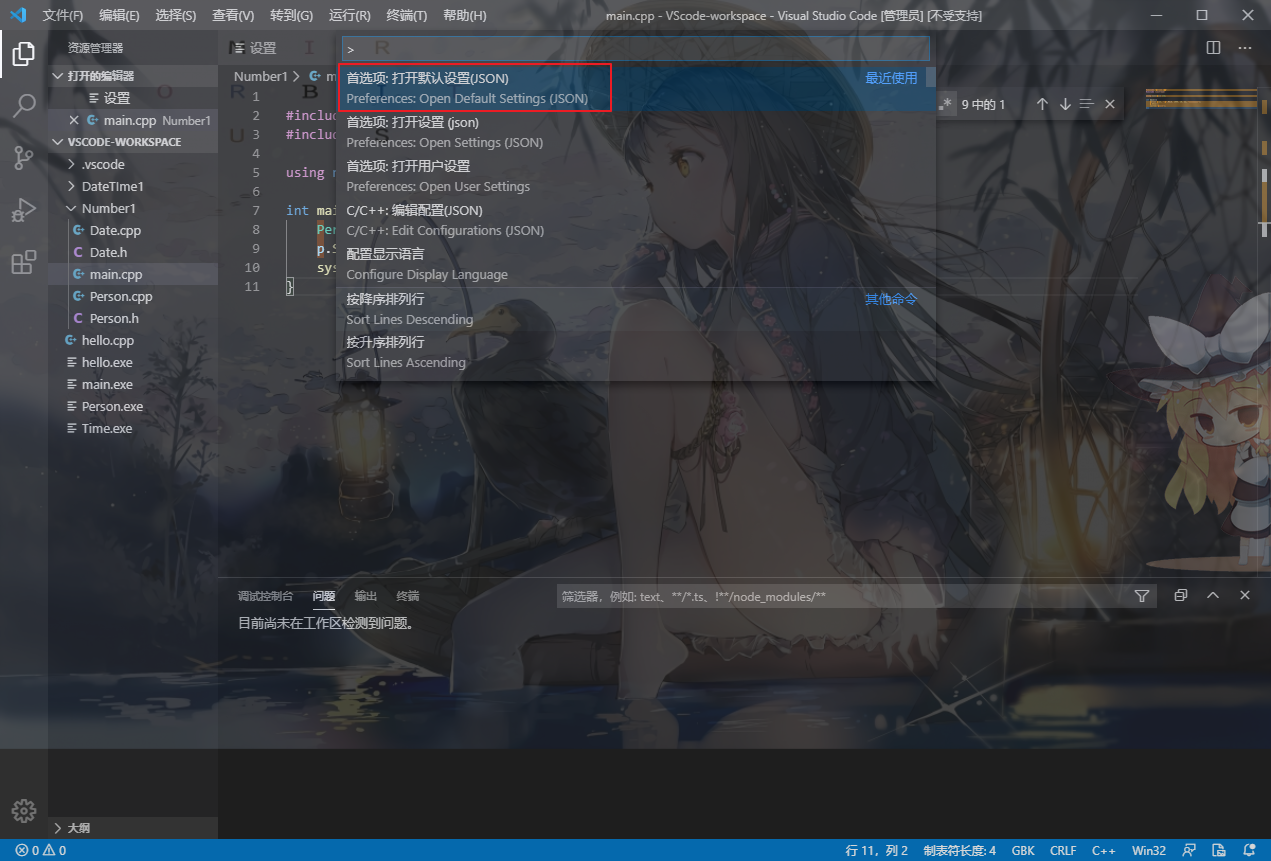
Task: Run Sort Lines Descending command
Action: (x=636, y=309)
